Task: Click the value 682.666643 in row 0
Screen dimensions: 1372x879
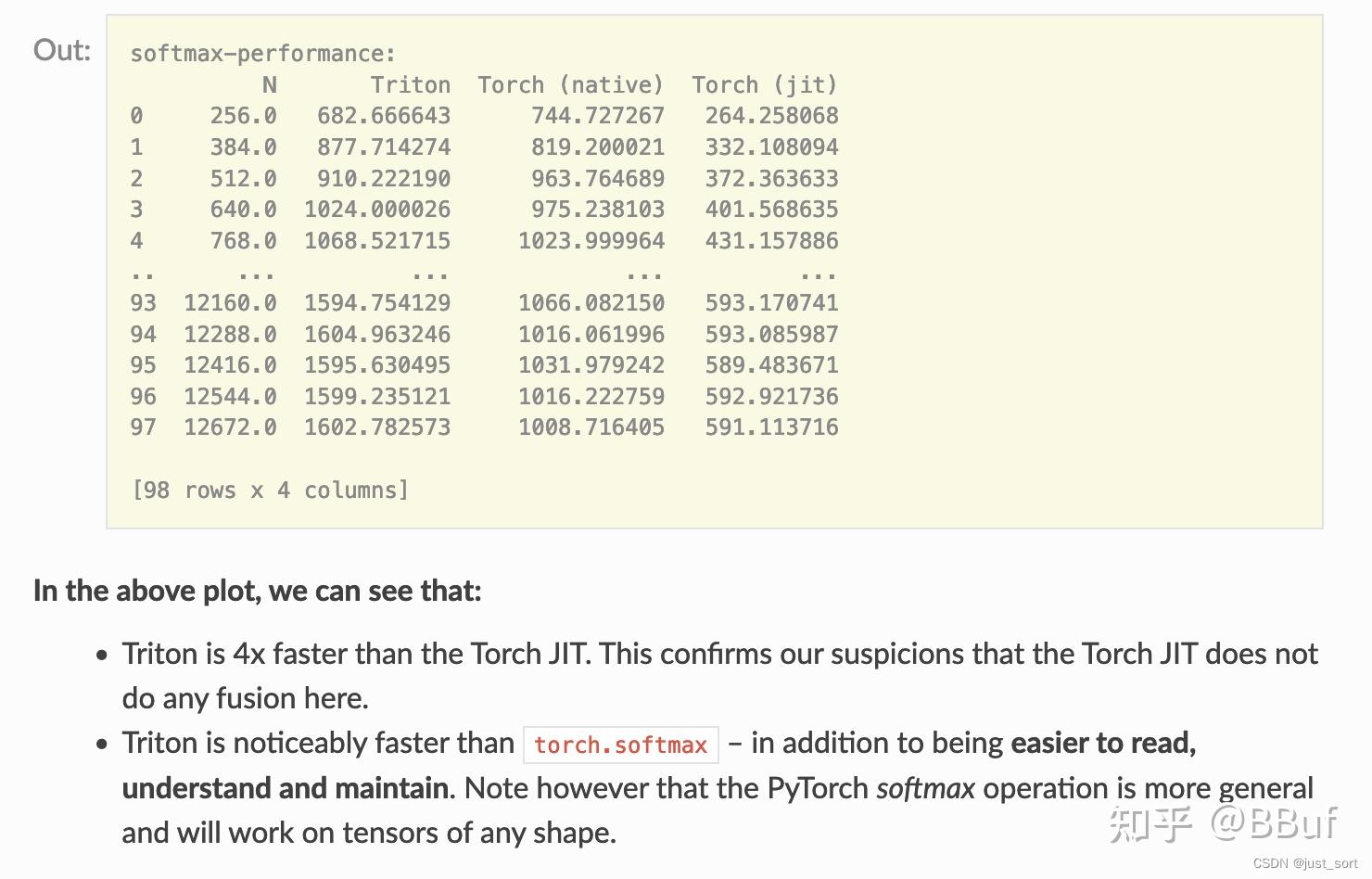Action: point(384,116)
